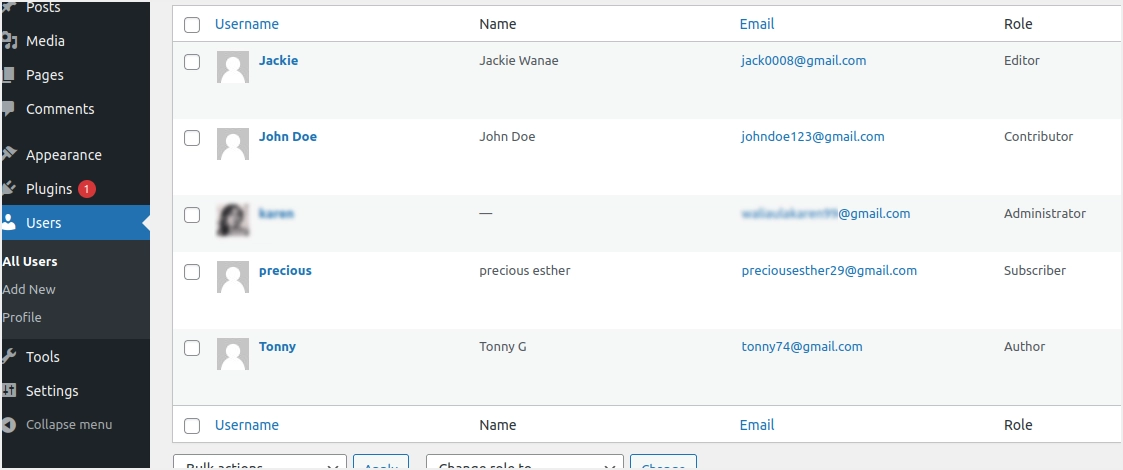Select the checkbox for user Jackie

pos(192,62)
